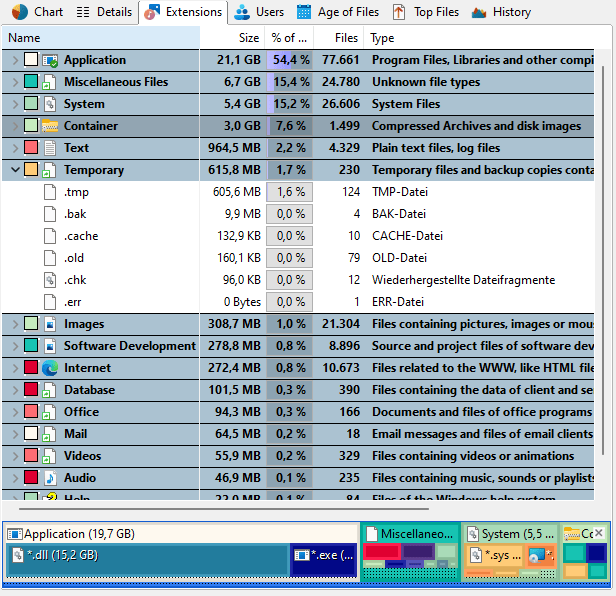Expand the Images file group
The width and height of the screenshot is (616, 596).
click(15, 324)
